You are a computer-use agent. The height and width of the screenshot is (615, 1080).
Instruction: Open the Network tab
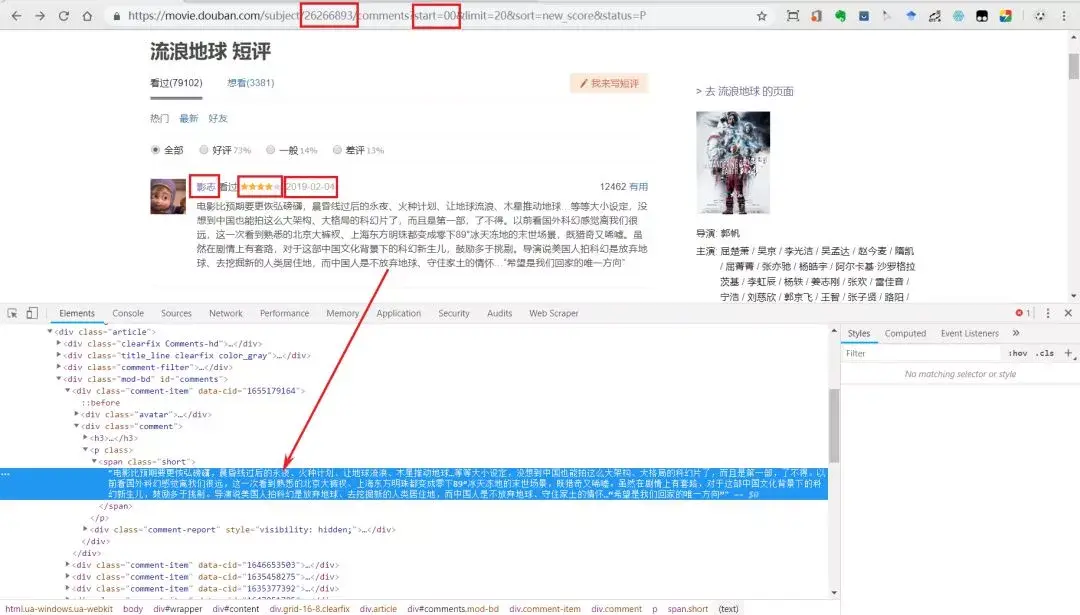[x=226, y=313]
